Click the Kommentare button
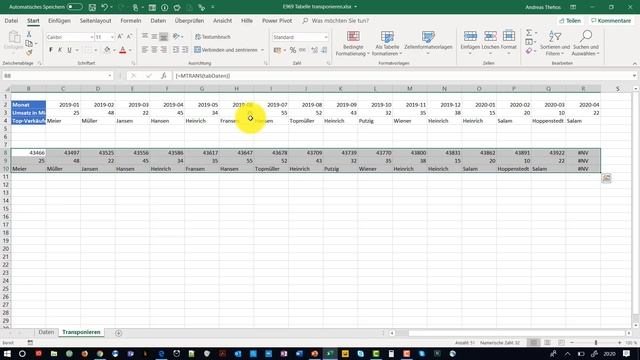 pos(611,20)
